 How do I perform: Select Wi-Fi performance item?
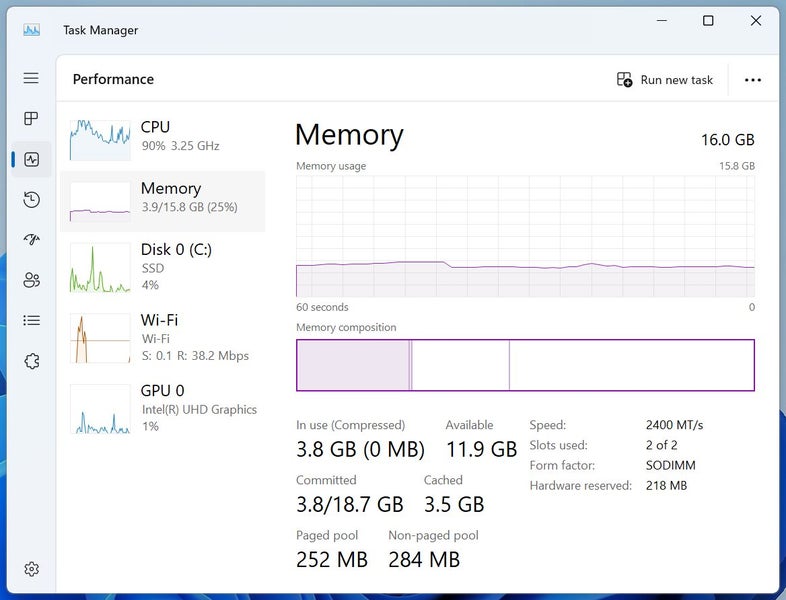(x=163, y=338)
